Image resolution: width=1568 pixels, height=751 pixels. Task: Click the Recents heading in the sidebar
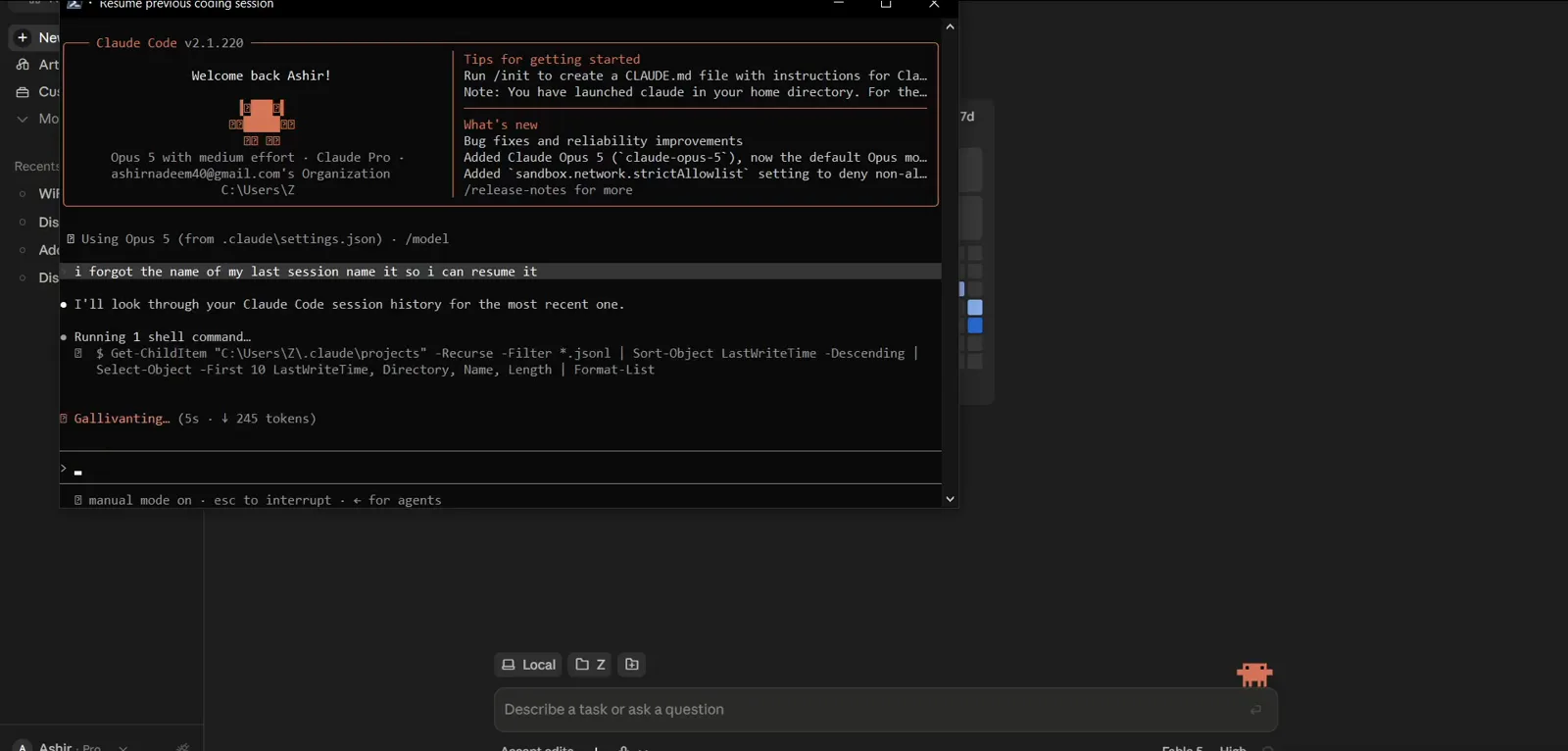(36, 167)
